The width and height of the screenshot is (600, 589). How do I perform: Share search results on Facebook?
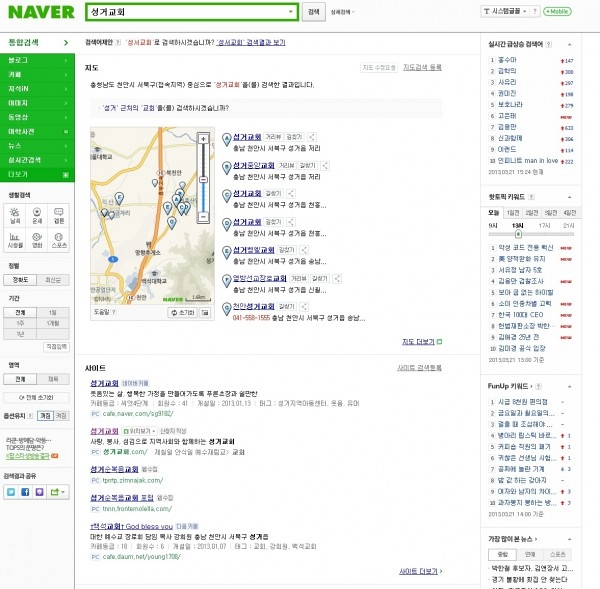point(25,492)
